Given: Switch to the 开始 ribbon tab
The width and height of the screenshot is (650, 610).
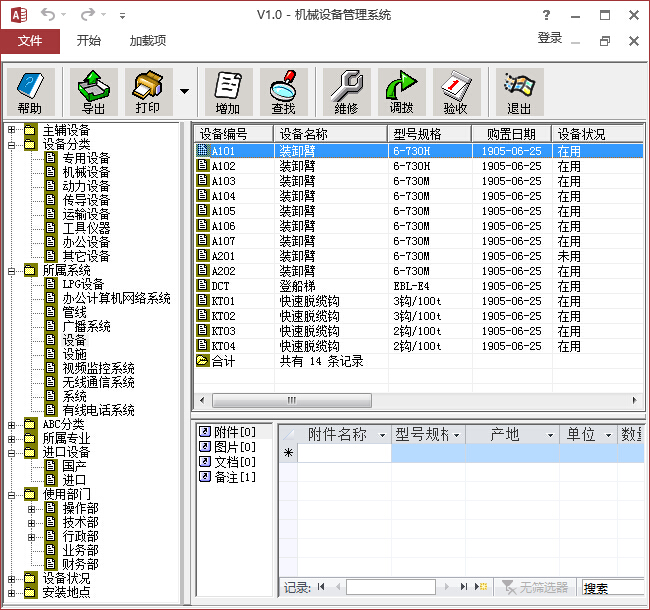Looking at the screenshot, I should tap(89, 41).
